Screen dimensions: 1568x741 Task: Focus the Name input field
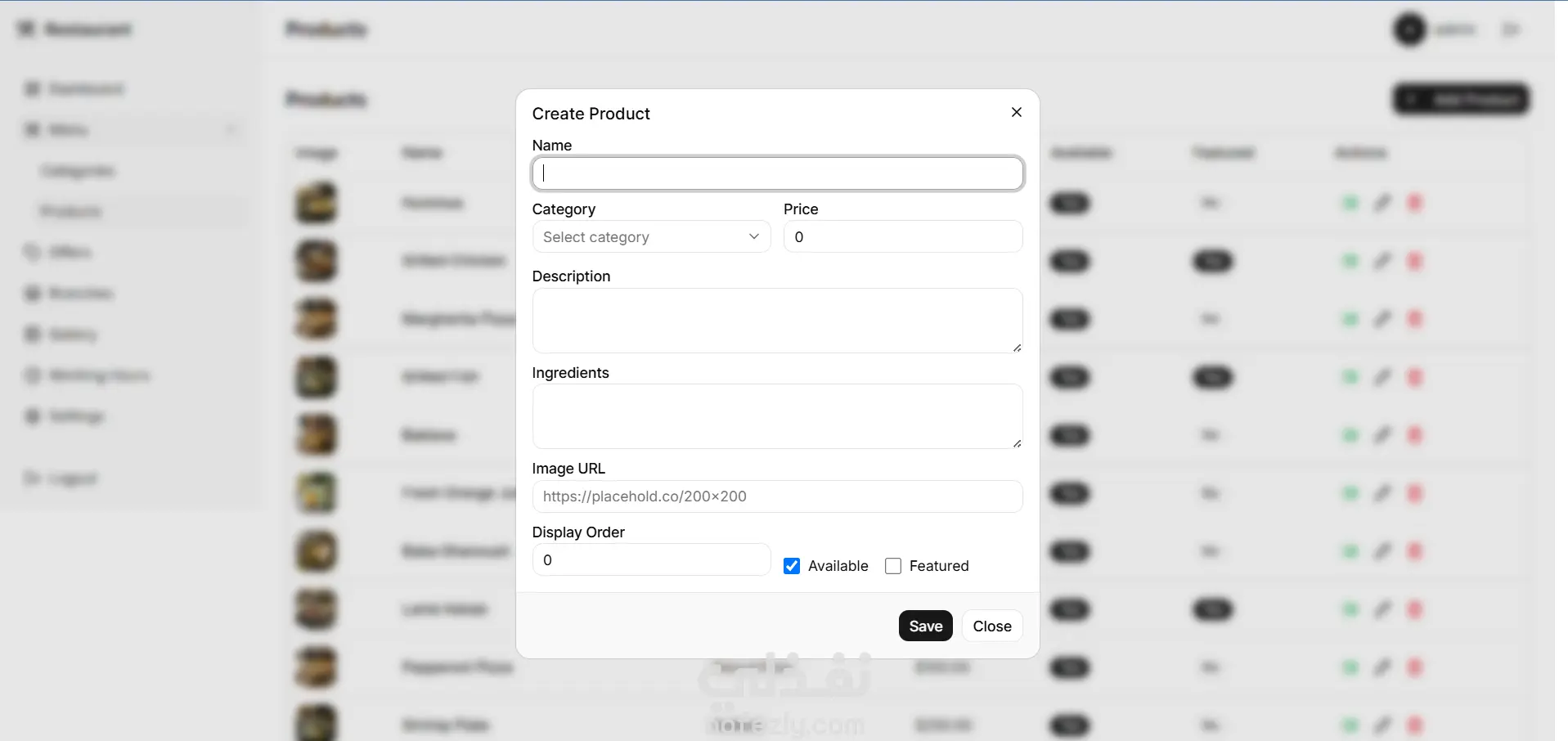pyautogui.click(x=777, y=173)
